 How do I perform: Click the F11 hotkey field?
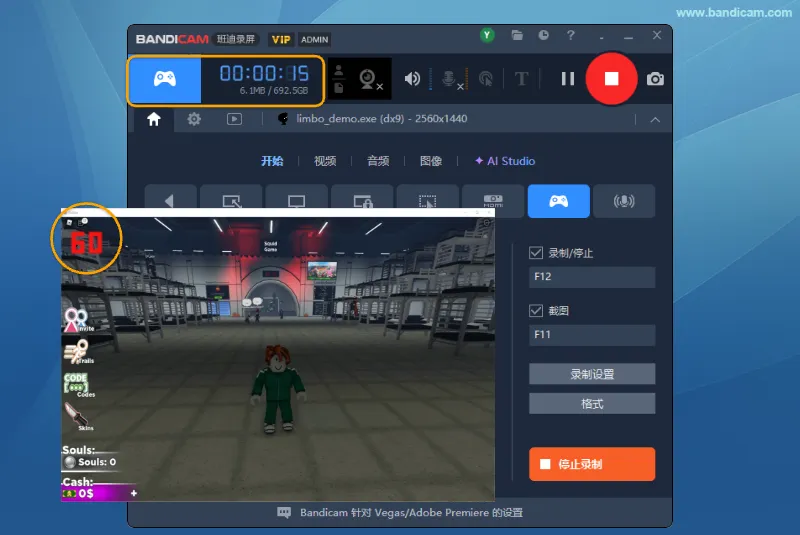pyautogui.click(x=592, y=335)
